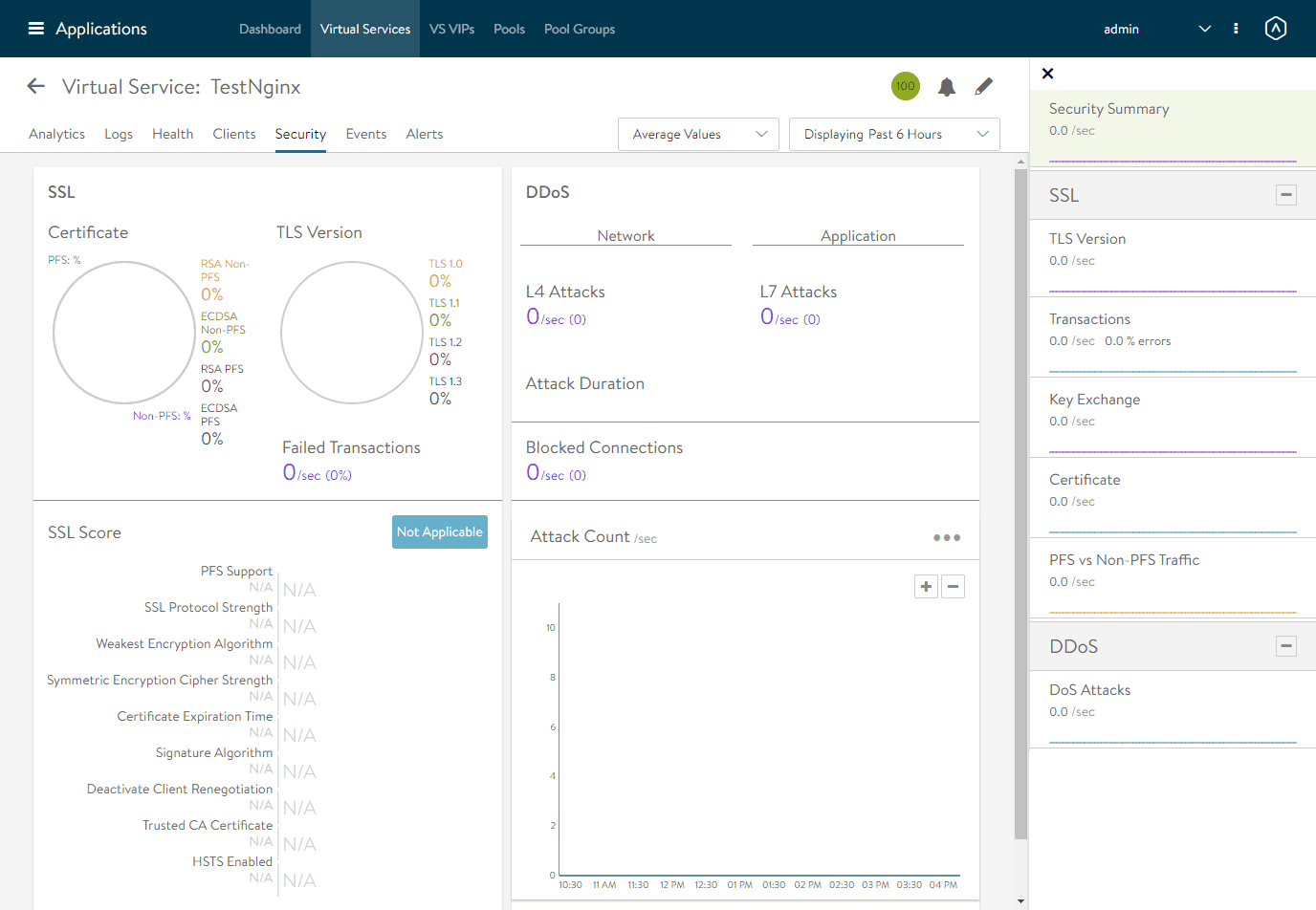Viewport: 1316px width, 910px height.
Task: Edit the virtual service using the pencil icon
Action: click(x=983, y=86)
